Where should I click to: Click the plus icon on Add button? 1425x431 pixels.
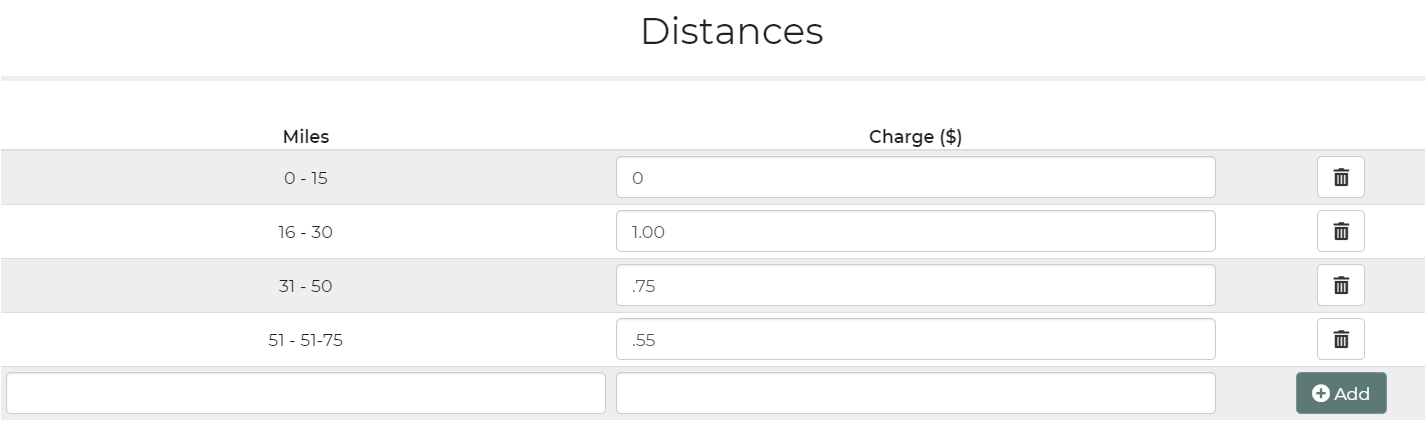1320,394
